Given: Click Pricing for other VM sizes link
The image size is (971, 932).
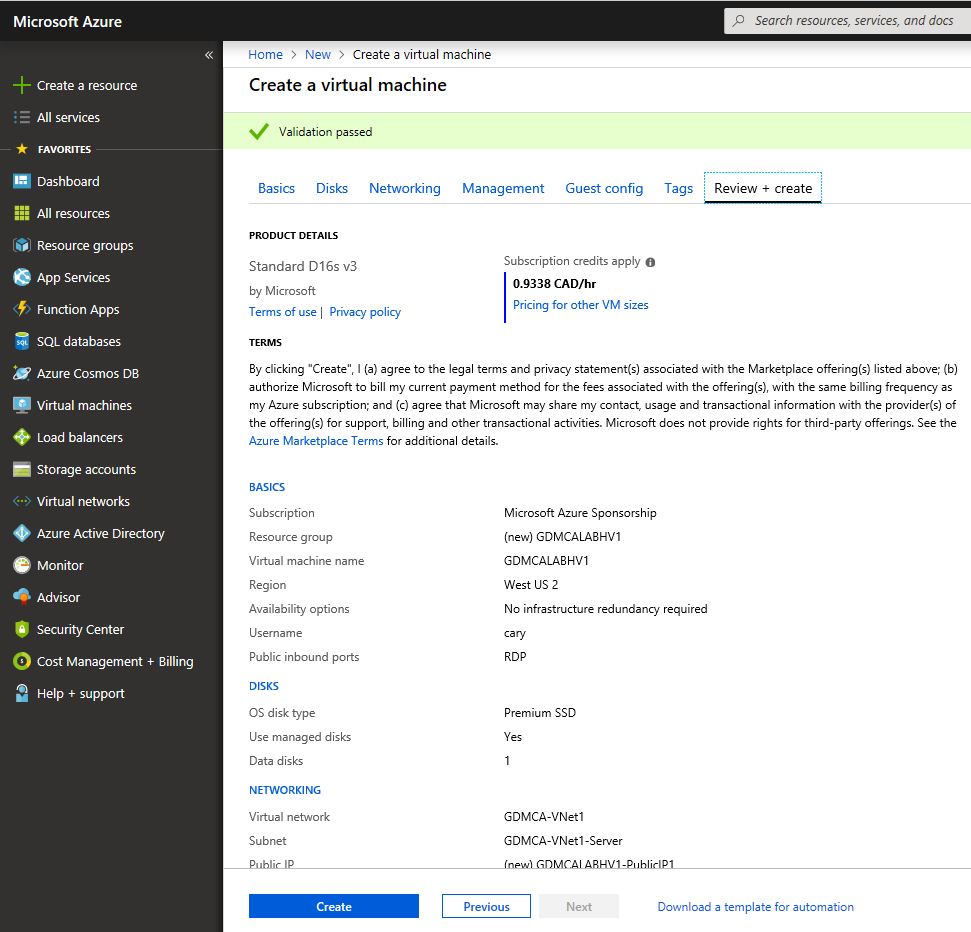Looking at the screenshot, I should point(580,305).
